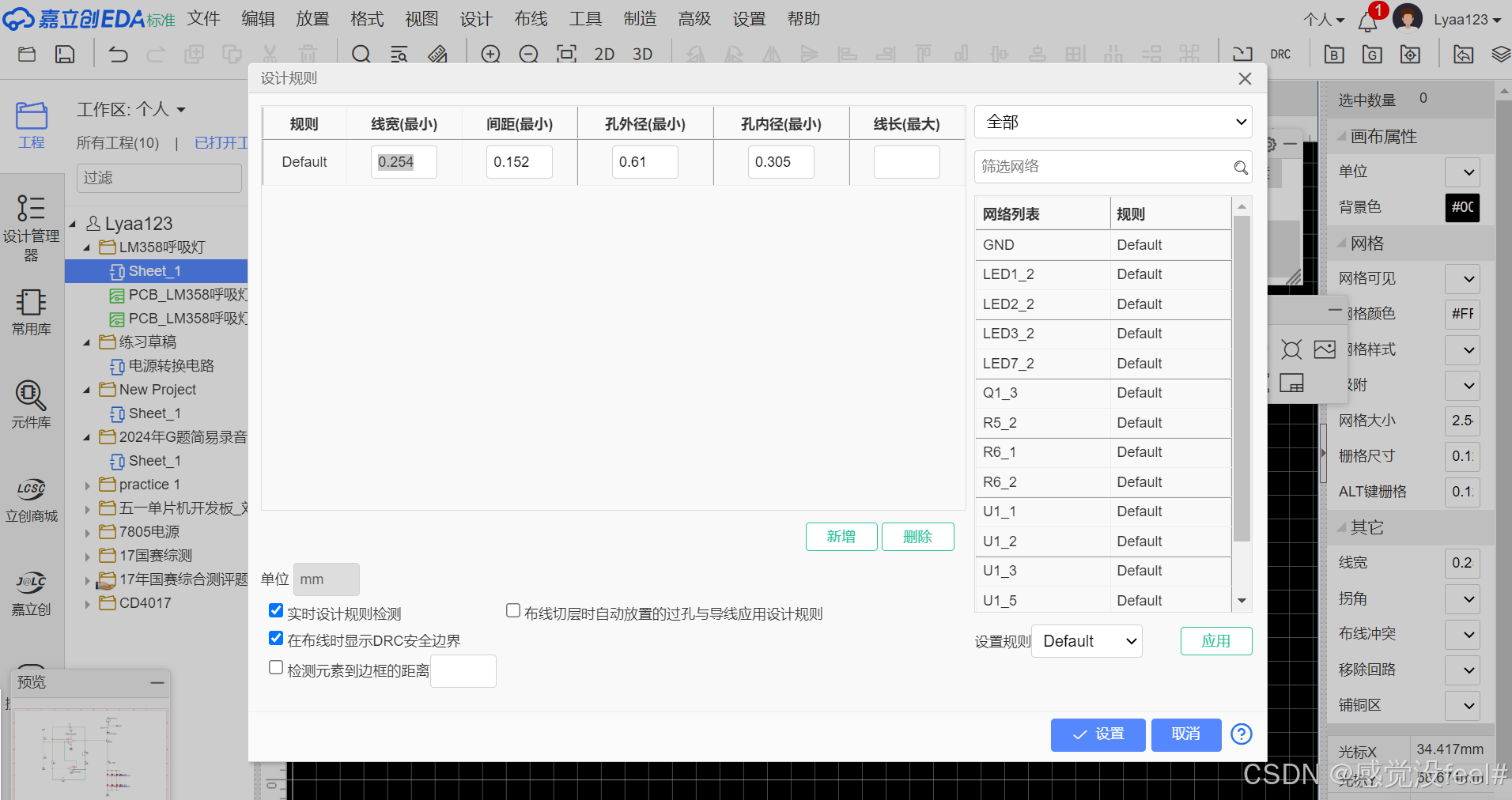The height and width of the screenshot is (800, 1512).
Task: Click the 取消 button
Action: click(1186, 734)
